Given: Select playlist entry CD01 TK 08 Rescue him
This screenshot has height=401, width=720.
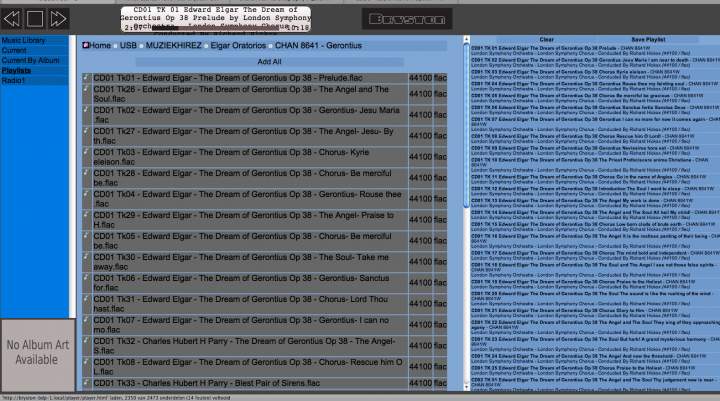Looking at the screenshot, I should pyautogui.click(x=595, y=139).
